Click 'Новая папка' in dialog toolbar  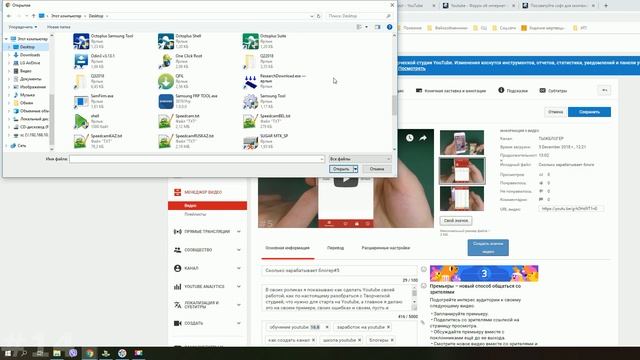[x=59, y=27]
